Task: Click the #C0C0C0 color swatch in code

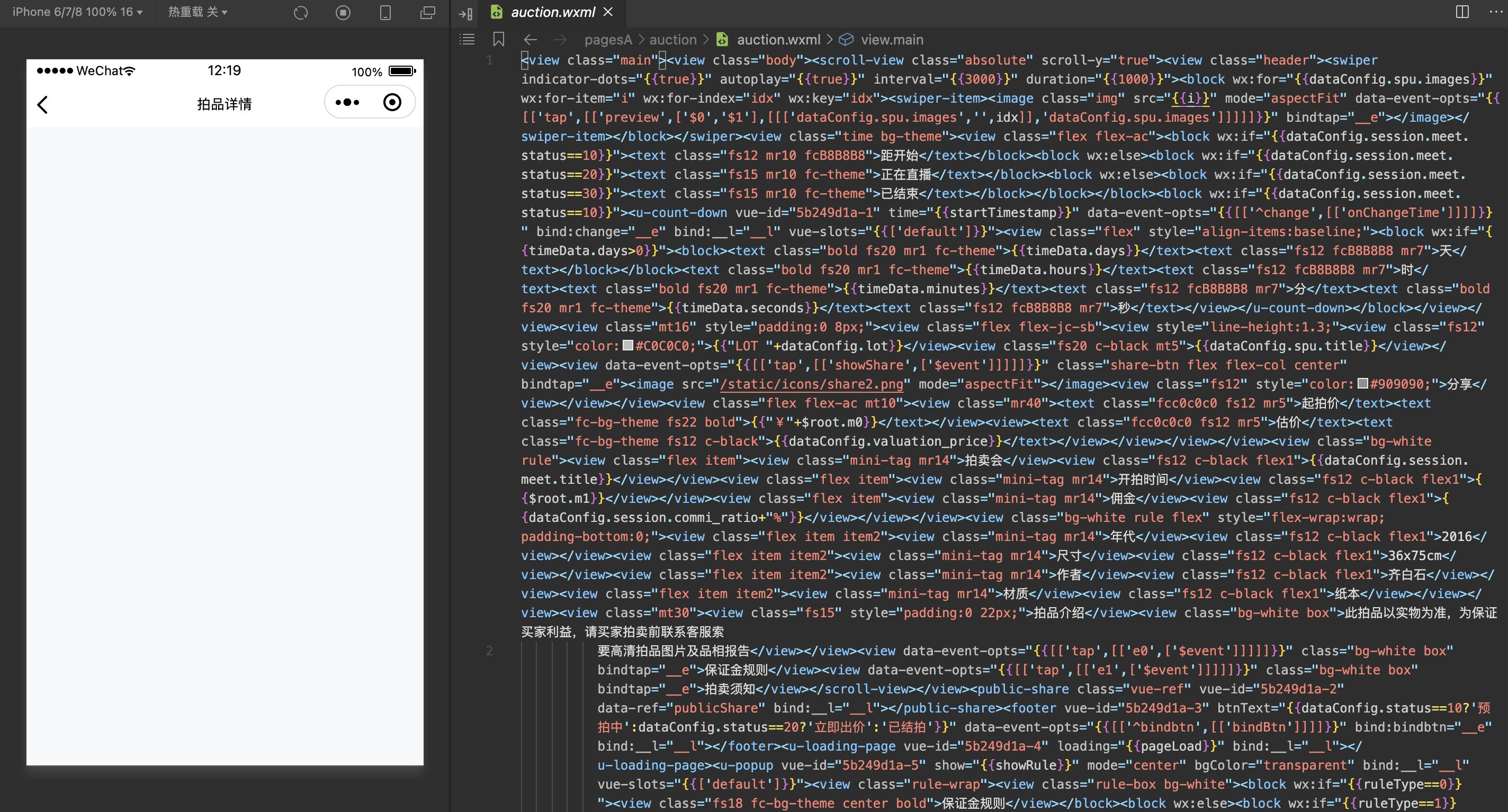Action: (x=627, y=346)
